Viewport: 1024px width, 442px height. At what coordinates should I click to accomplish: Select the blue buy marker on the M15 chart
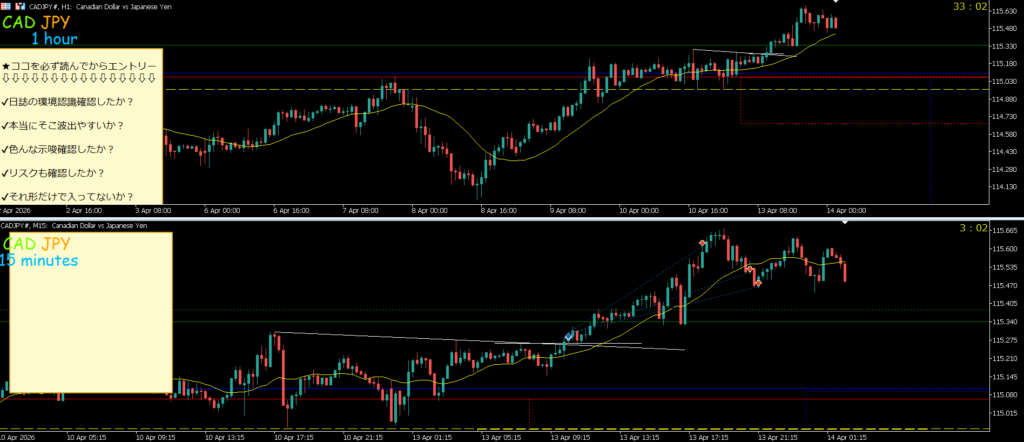coord(569,338)
